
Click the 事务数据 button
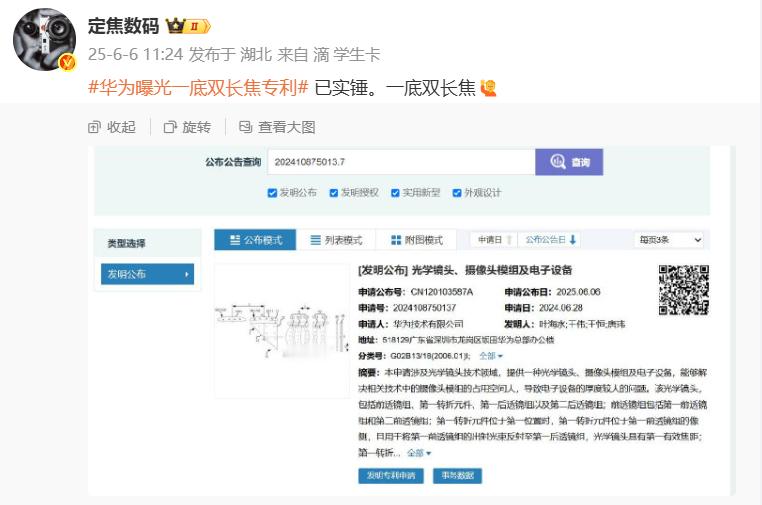click(457, 475)
